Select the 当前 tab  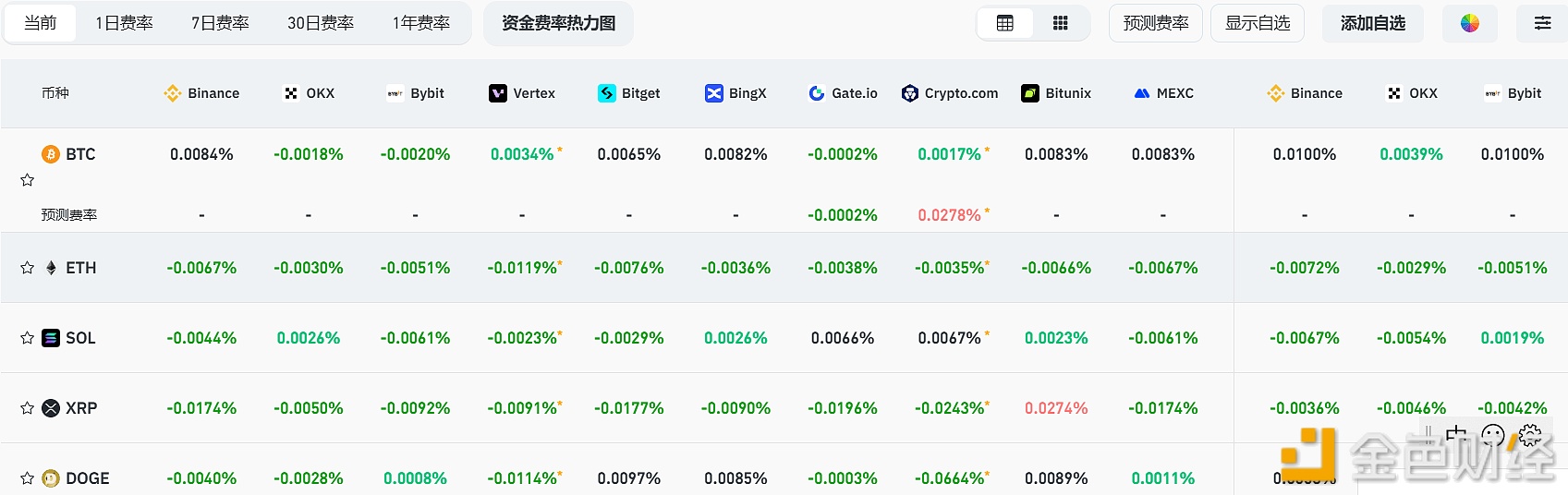tap(40, 23)
